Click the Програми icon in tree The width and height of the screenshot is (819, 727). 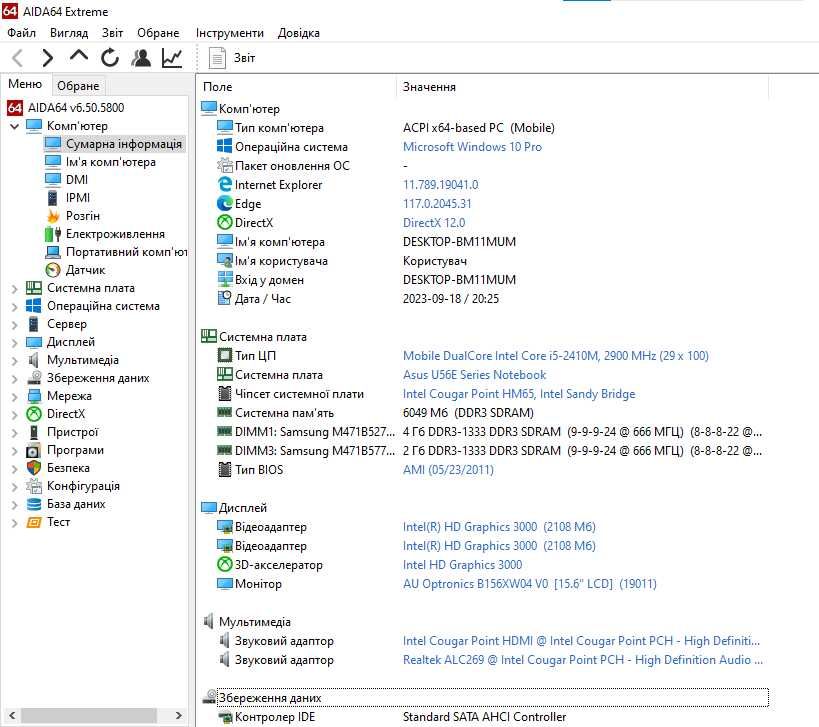(34, 450)
